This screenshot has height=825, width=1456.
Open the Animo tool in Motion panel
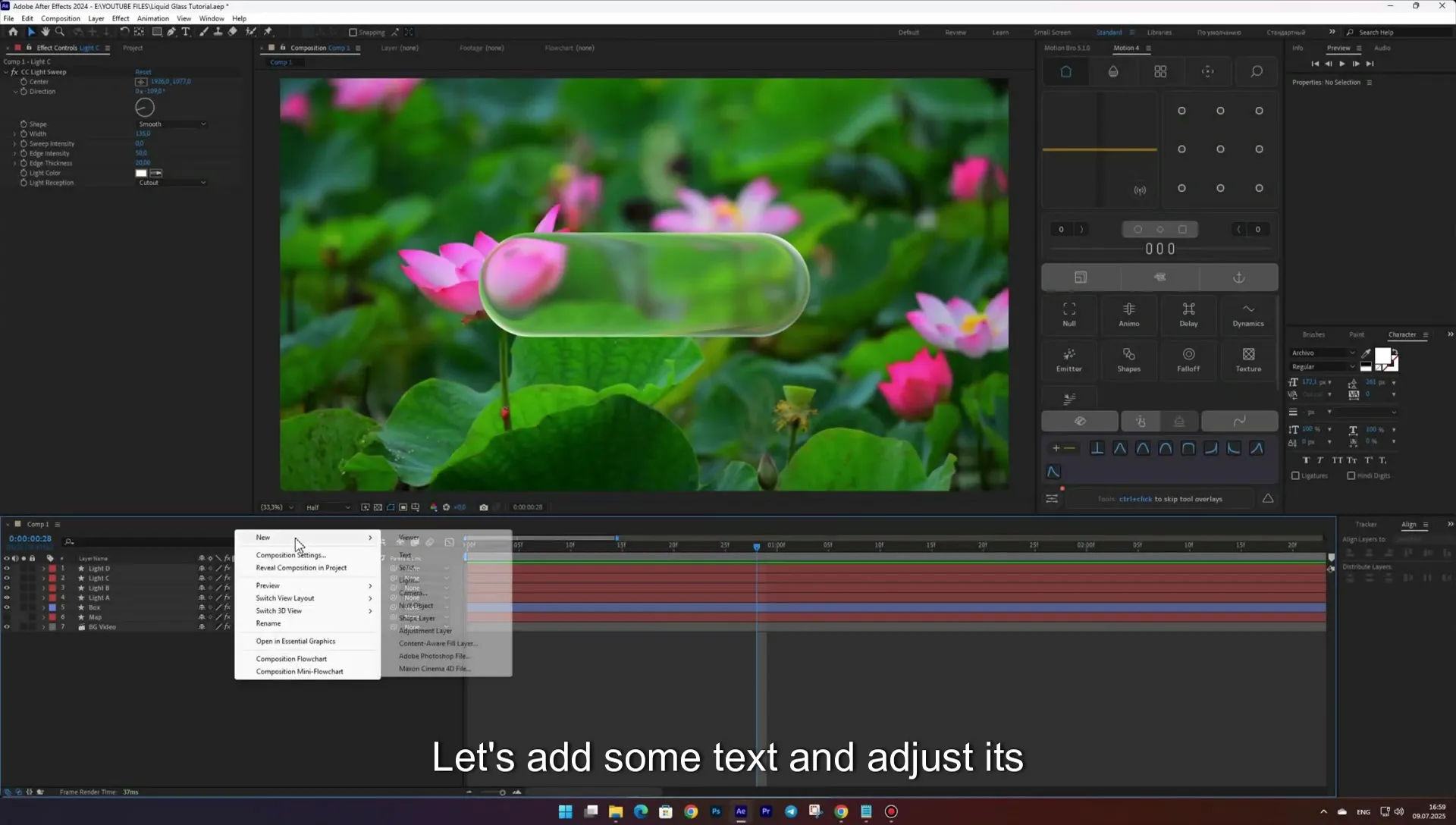tap(1128, 314)
